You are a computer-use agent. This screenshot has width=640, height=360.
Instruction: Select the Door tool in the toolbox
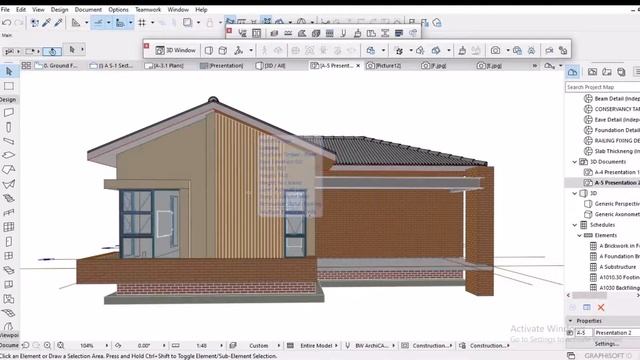point(9,241)
